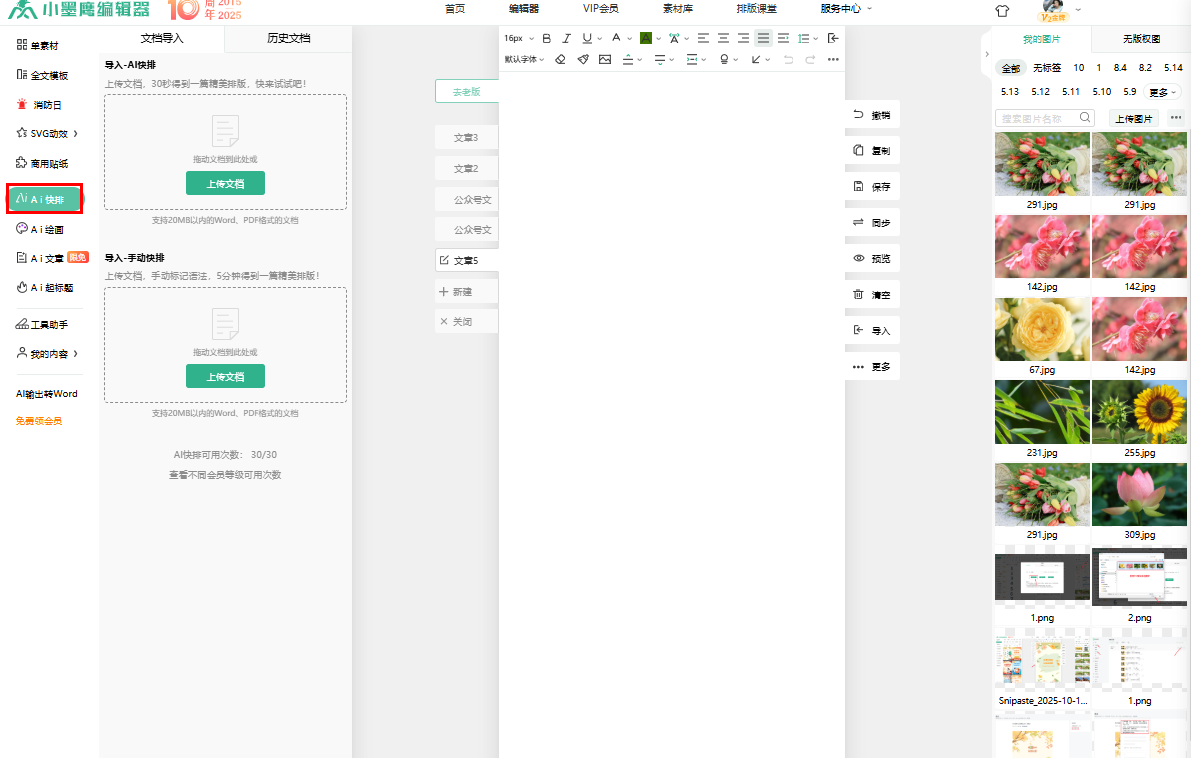Filter images by the 无标签 tag

pos(1047,68)
